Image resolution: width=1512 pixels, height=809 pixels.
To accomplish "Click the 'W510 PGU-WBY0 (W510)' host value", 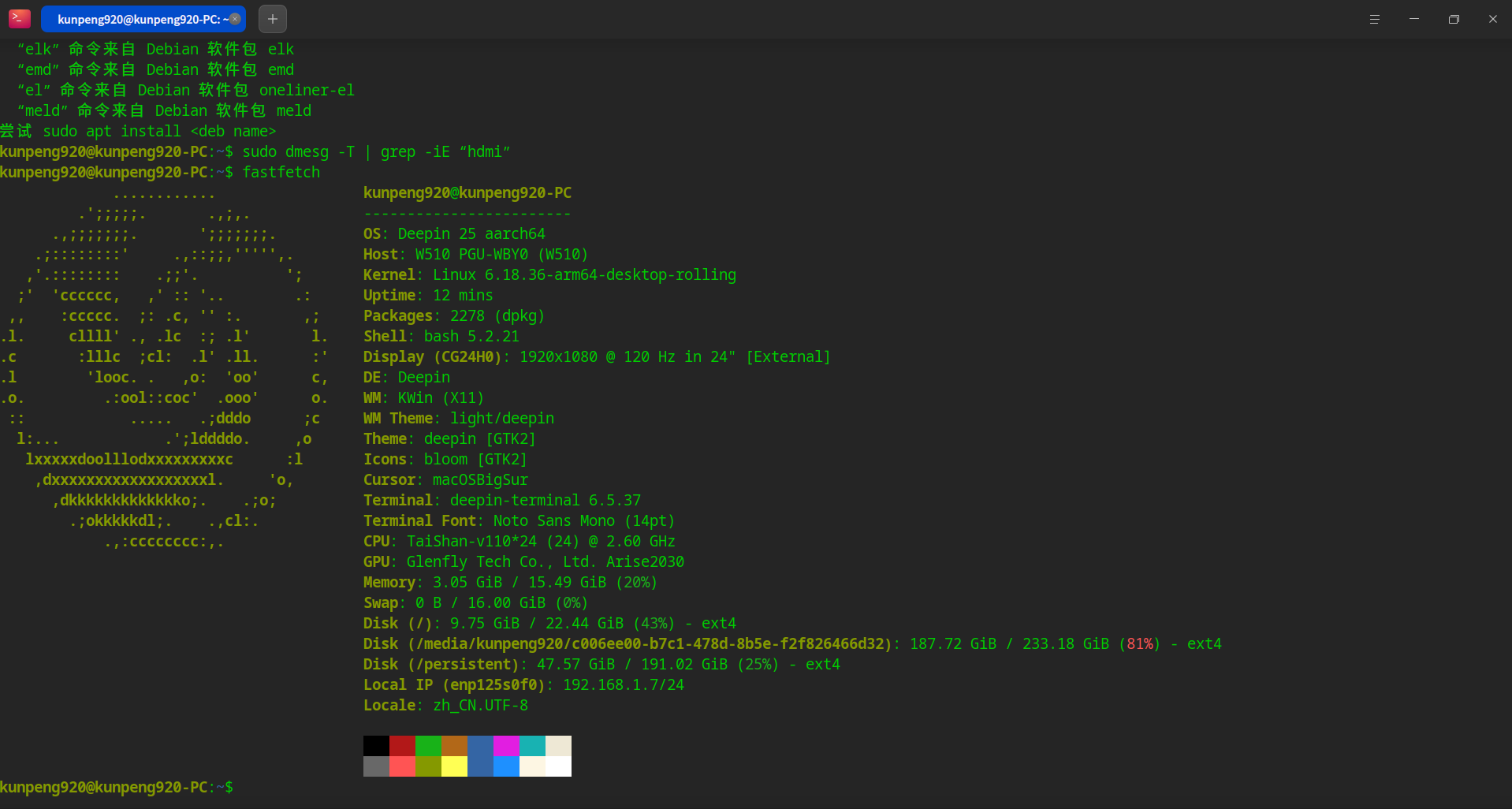I will click(x=501, y=254).
